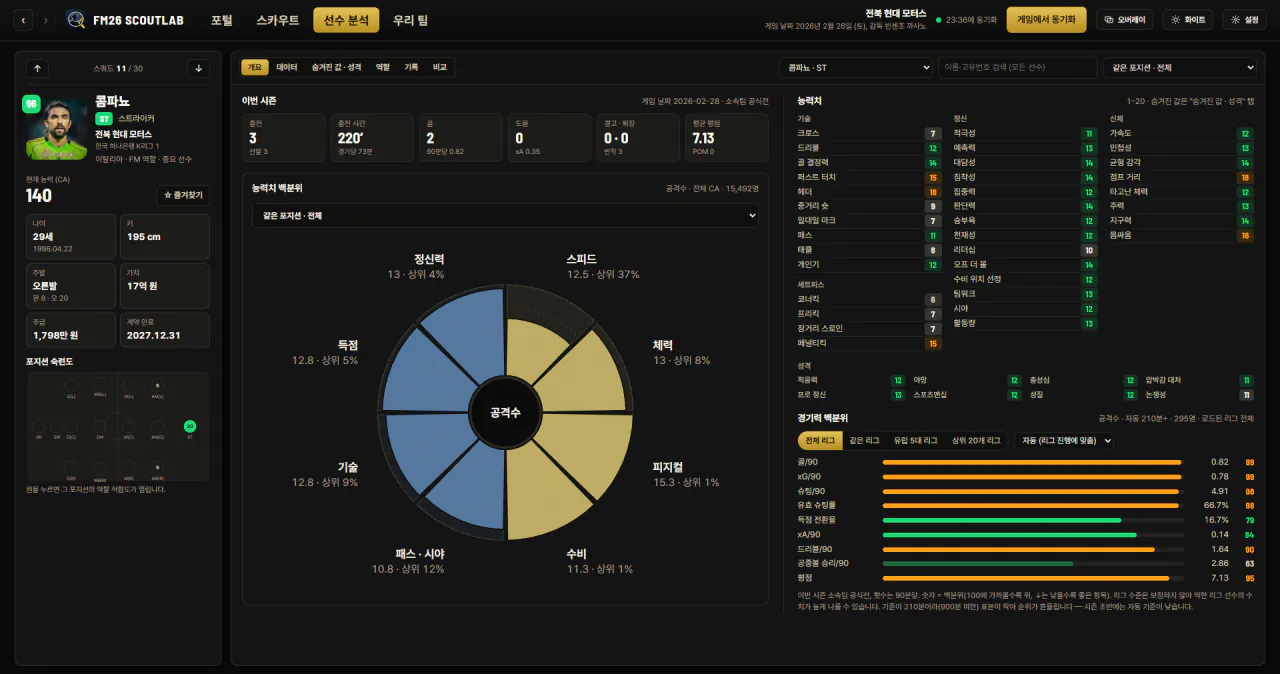Click the 공격수 center of radar chart
1280x674 pixels.
click(505, 412)
